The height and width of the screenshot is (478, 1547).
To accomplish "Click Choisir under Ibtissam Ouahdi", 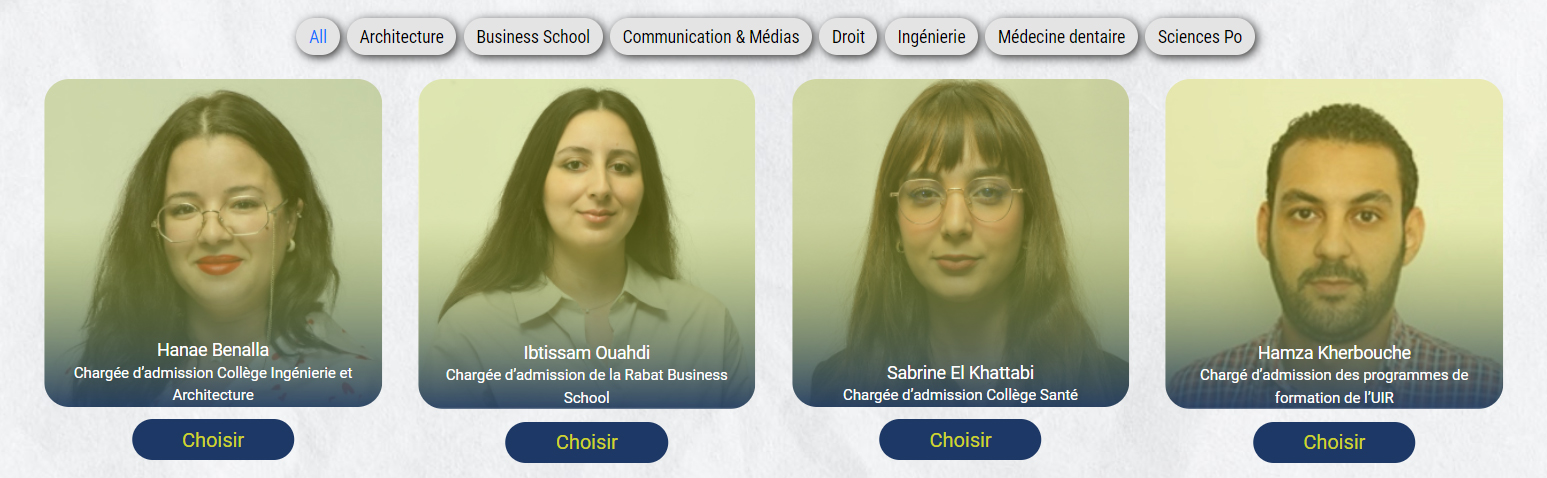I will pyautogui.click(x=587, y=442).
